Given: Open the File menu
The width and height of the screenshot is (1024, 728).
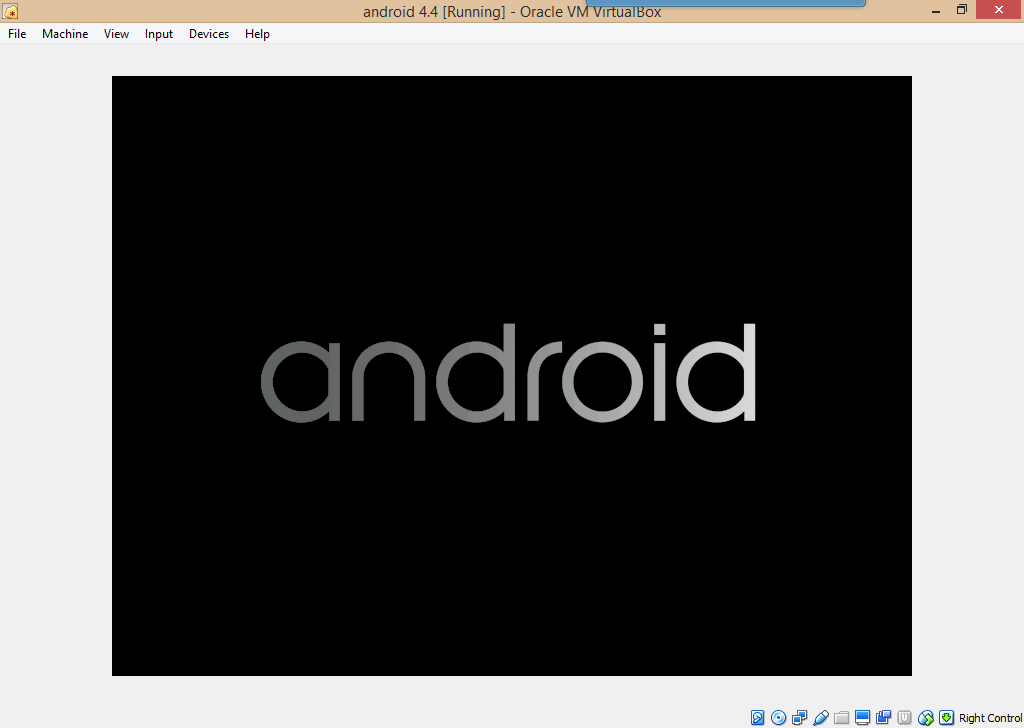Looking at the screenshot, I should pos(17,34).
